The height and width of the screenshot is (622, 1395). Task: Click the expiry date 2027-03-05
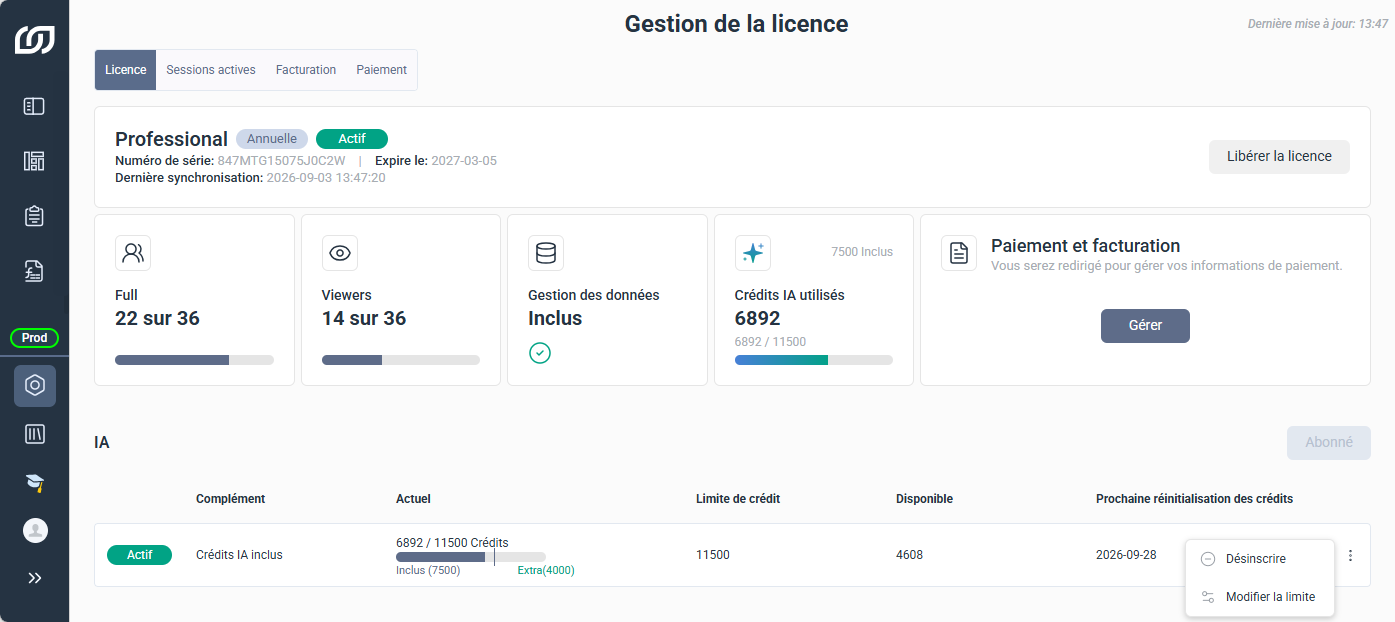(464, 161)
